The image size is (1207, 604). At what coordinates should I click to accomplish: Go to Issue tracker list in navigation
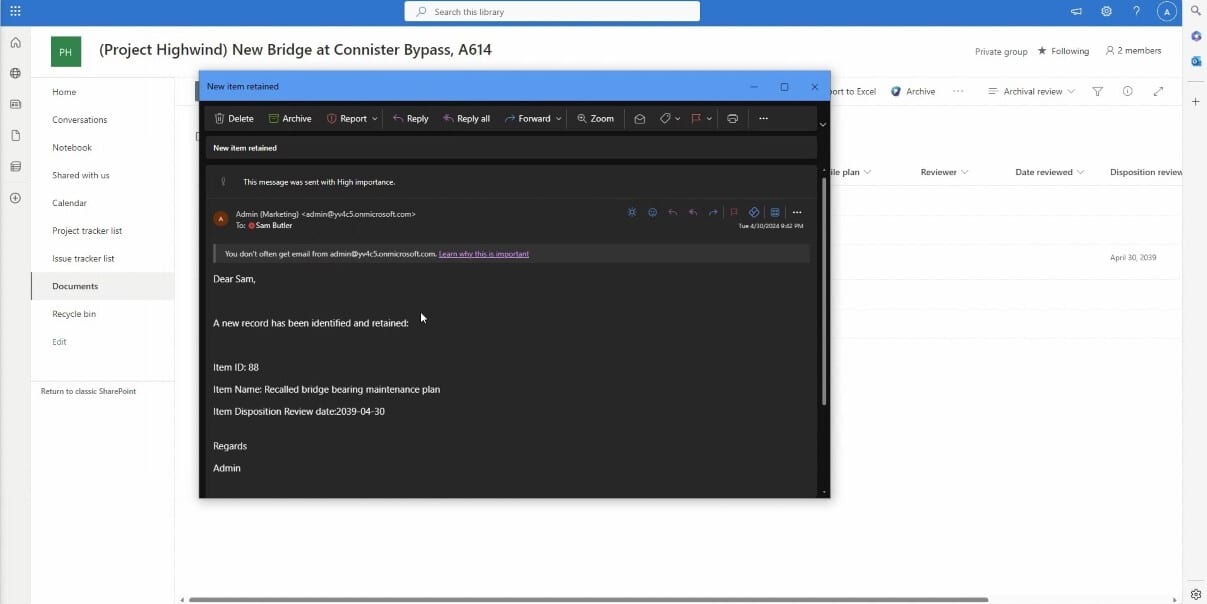coord(83,258)
